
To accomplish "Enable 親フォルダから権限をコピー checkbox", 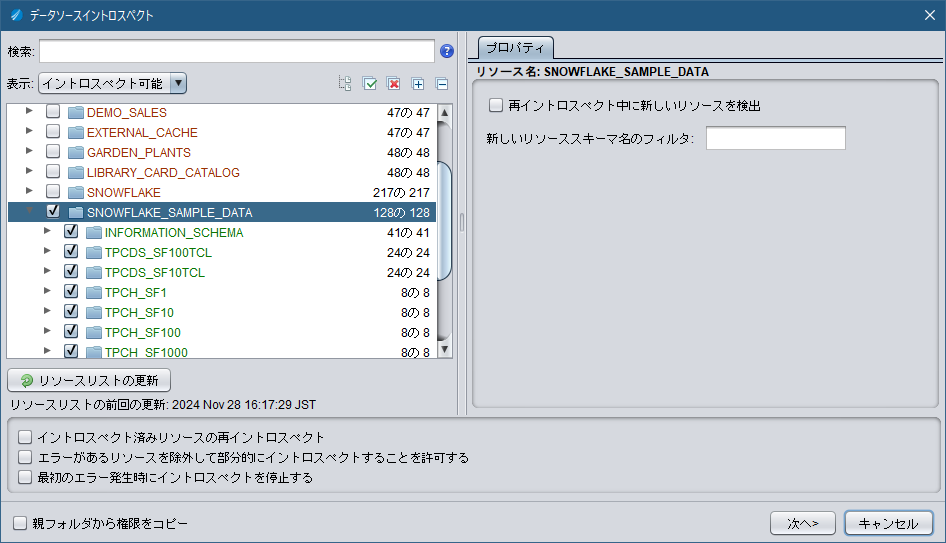I will [20, 523].
